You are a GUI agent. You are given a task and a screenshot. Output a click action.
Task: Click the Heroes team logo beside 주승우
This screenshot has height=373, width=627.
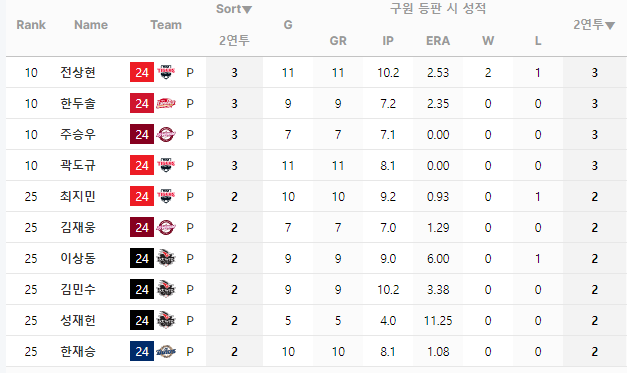(166, 134)
